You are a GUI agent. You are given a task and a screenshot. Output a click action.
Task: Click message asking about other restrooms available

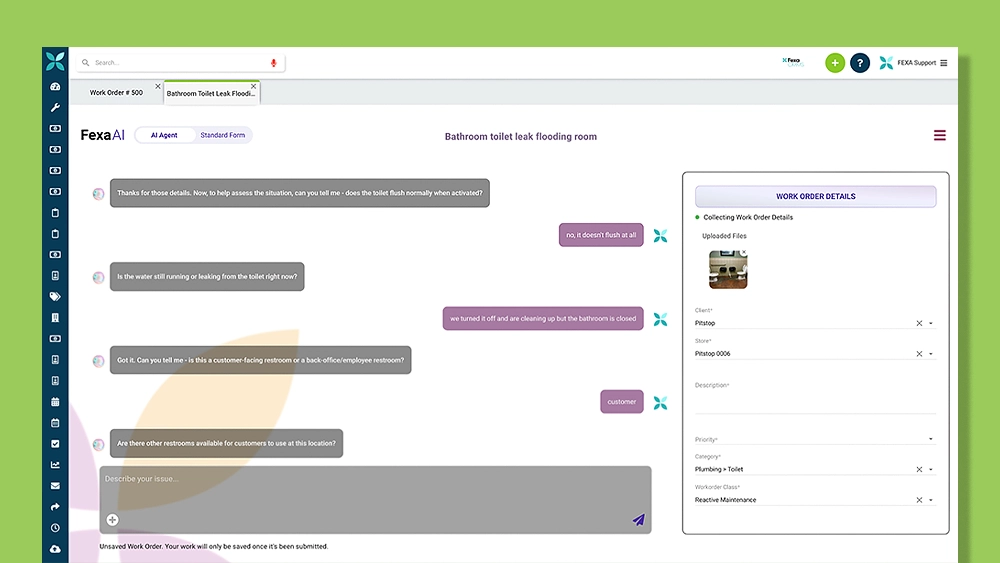pyautogui.click(x=226, y=443)
